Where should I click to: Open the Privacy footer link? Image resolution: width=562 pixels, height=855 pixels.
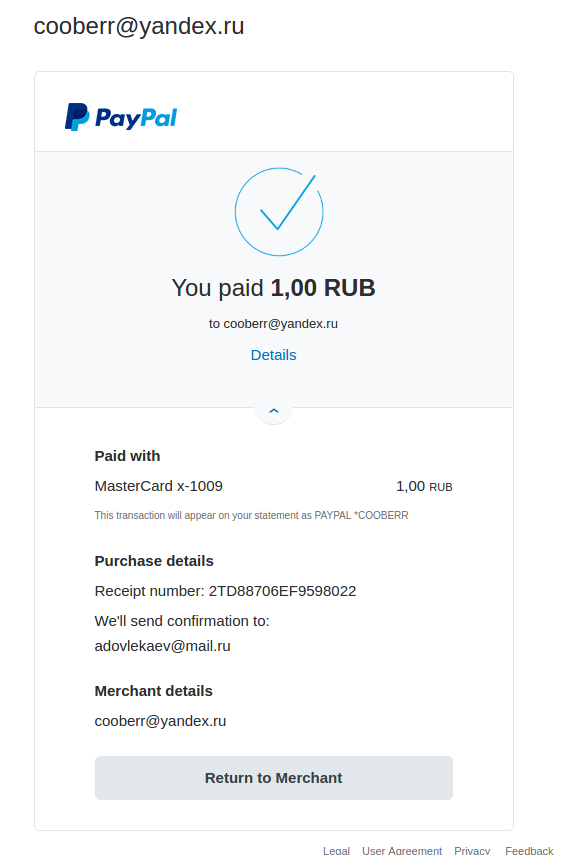tap(472, 850)
